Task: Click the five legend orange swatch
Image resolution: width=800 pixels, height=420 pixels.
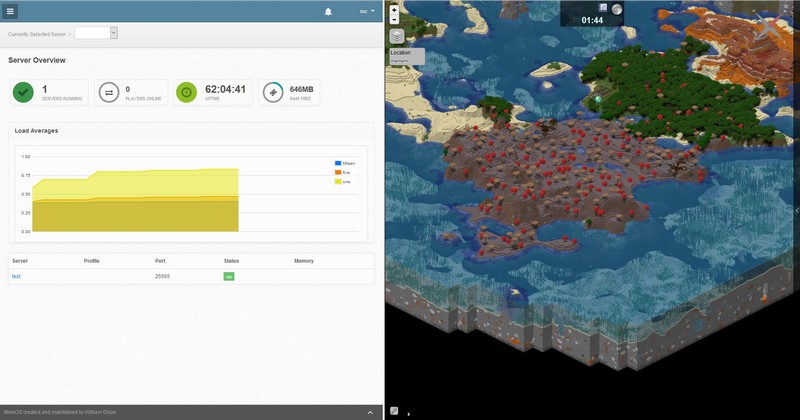Action: pos(338,172)
